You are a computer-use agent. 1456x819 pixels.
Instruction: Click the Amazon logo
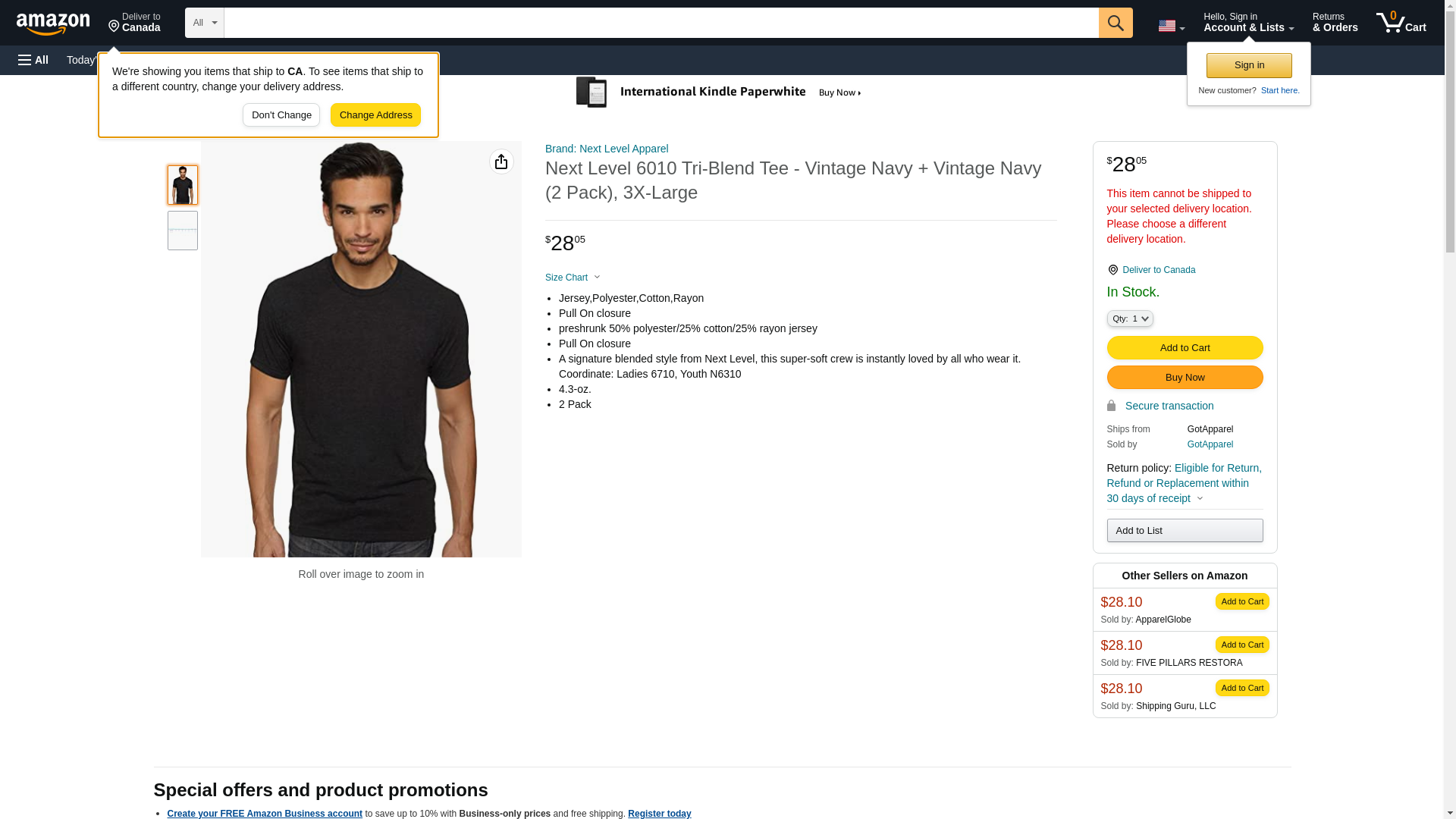[x=53, y=24]
